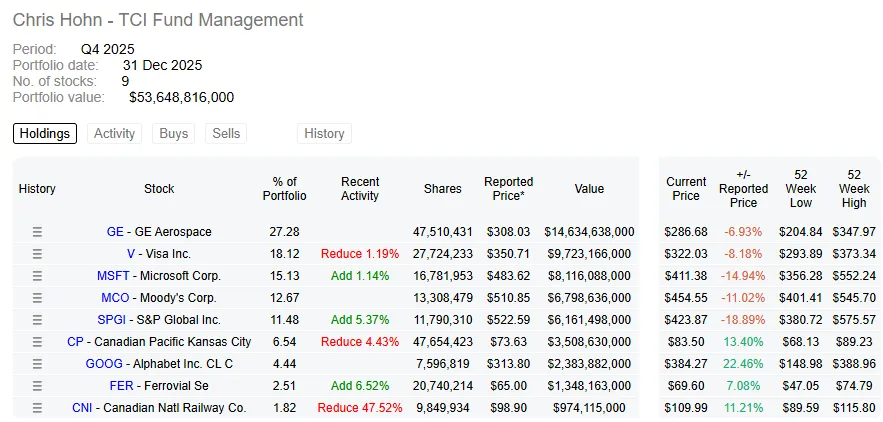Open history icon for Ferrovial Se row

(x=37, y=385)
